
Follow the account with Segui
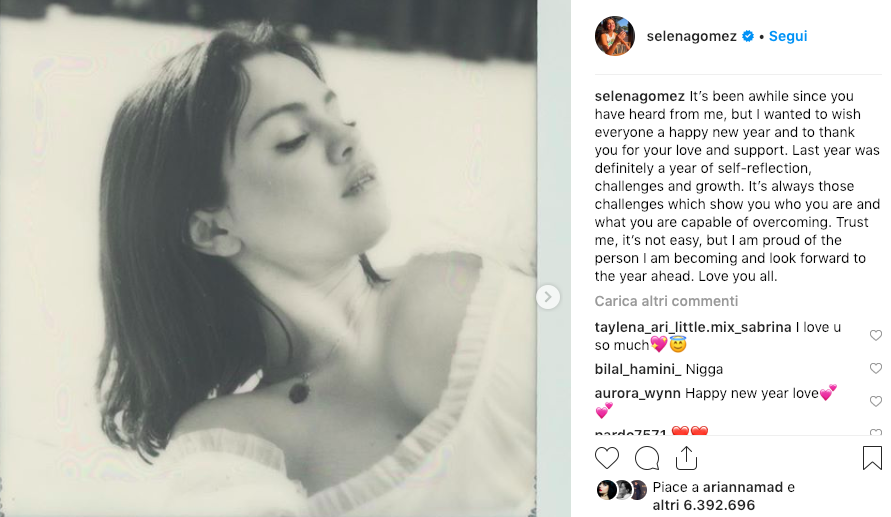coord(788,36)
